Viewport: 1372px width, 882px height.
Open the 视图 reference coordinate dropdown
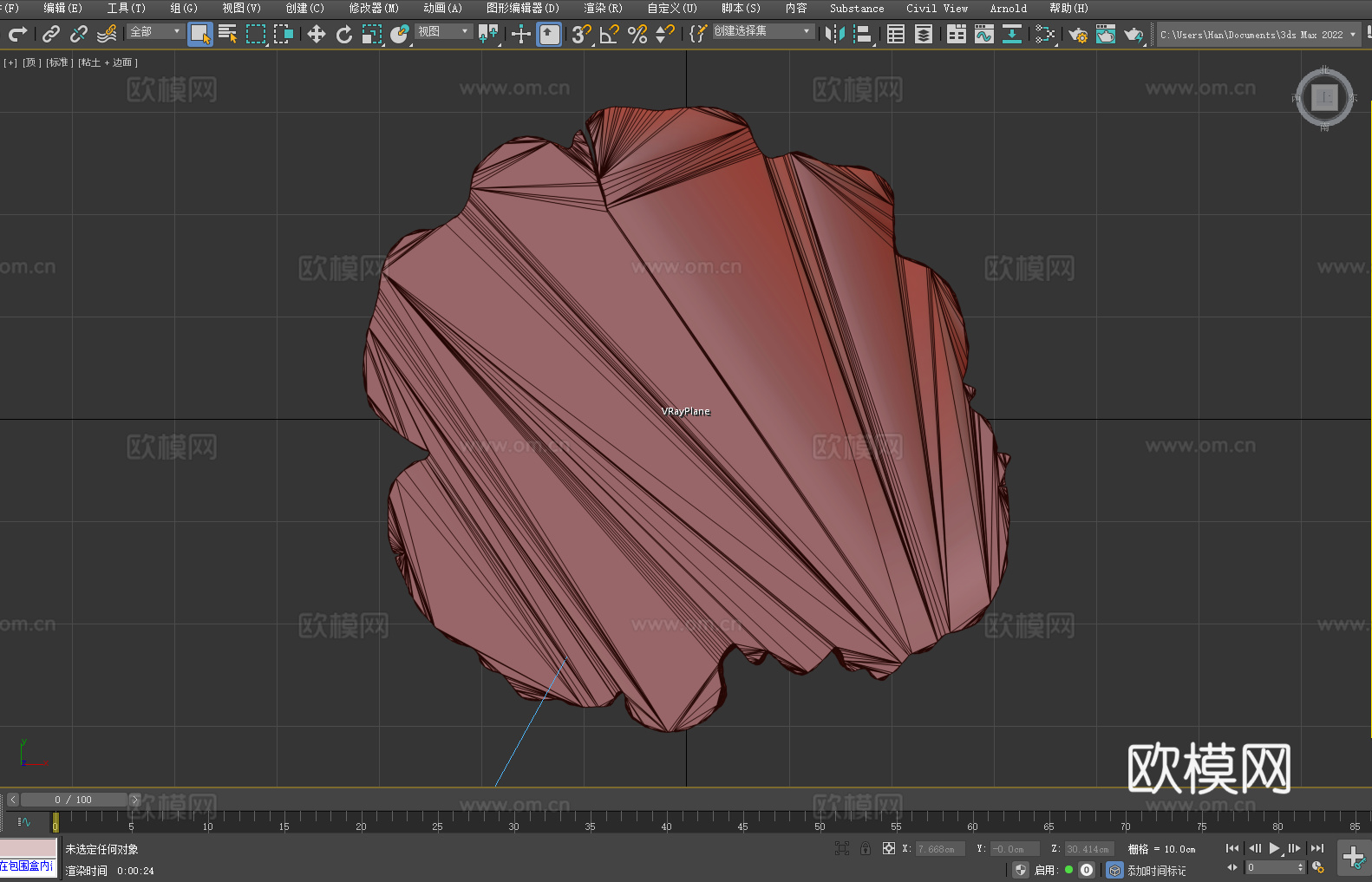point(443,31)
